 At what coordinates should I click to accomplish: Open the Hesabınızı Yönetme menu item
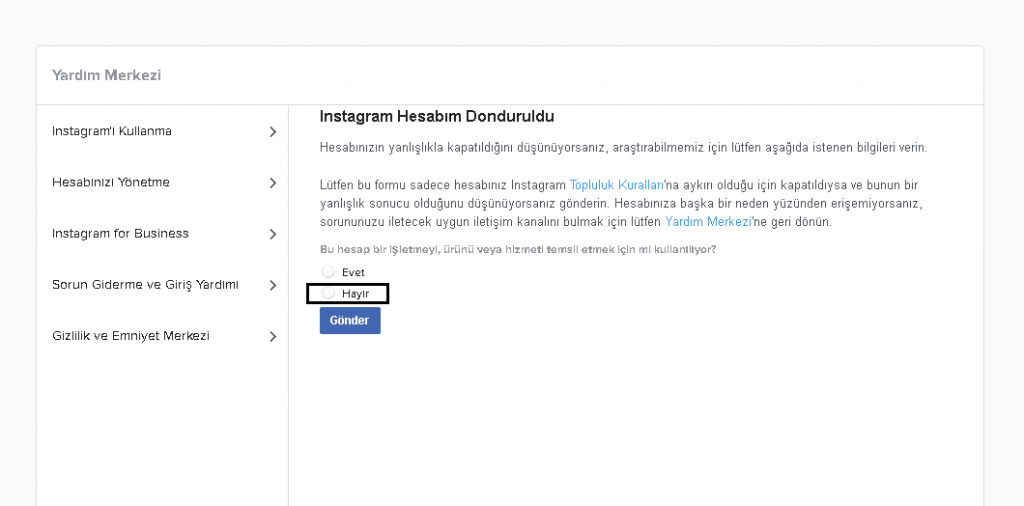[x=111, y=182]
